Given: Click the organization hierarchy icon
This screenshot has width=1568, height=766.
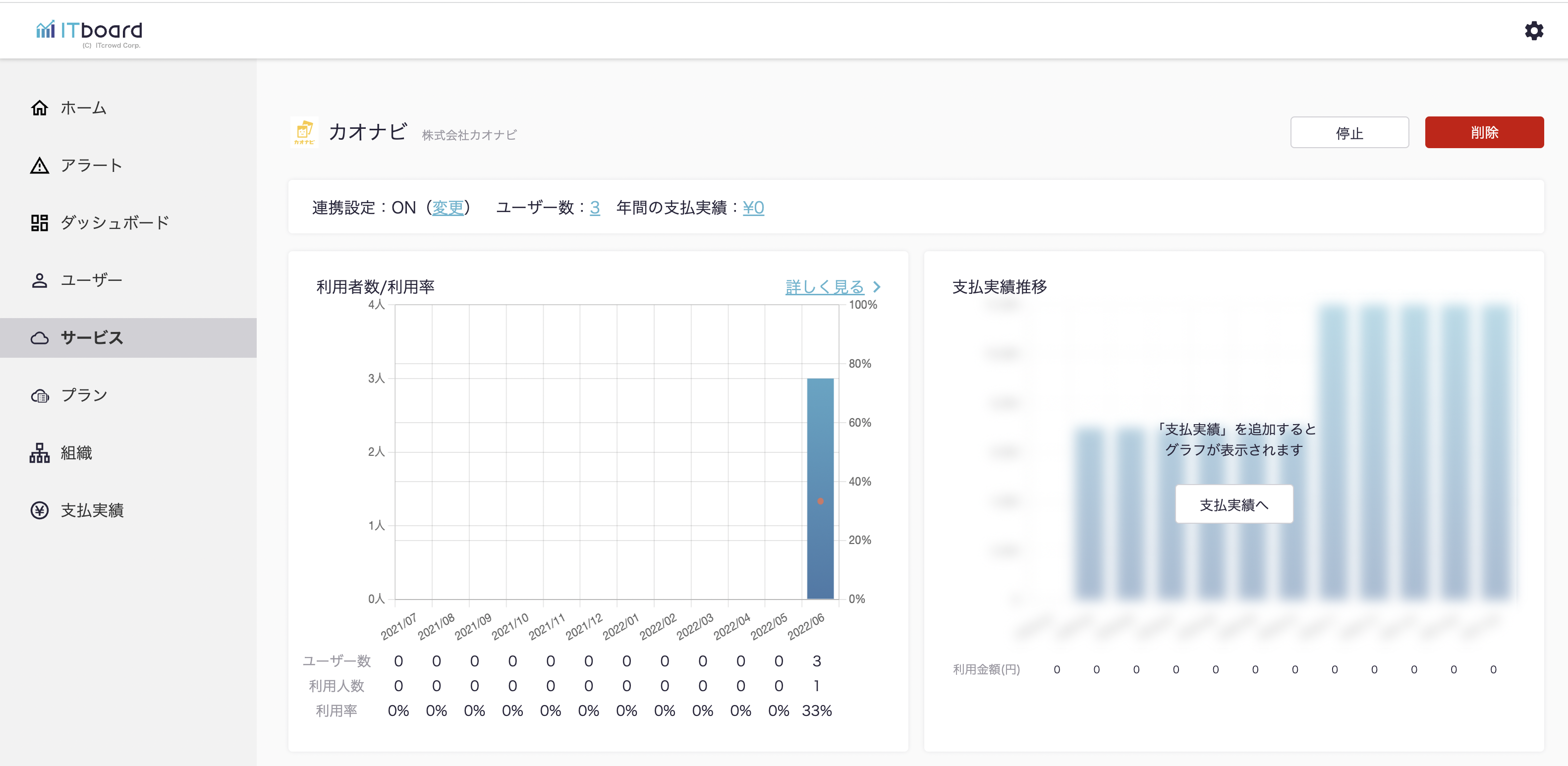Looking at the screenshot, I should [x=40, y=453].
